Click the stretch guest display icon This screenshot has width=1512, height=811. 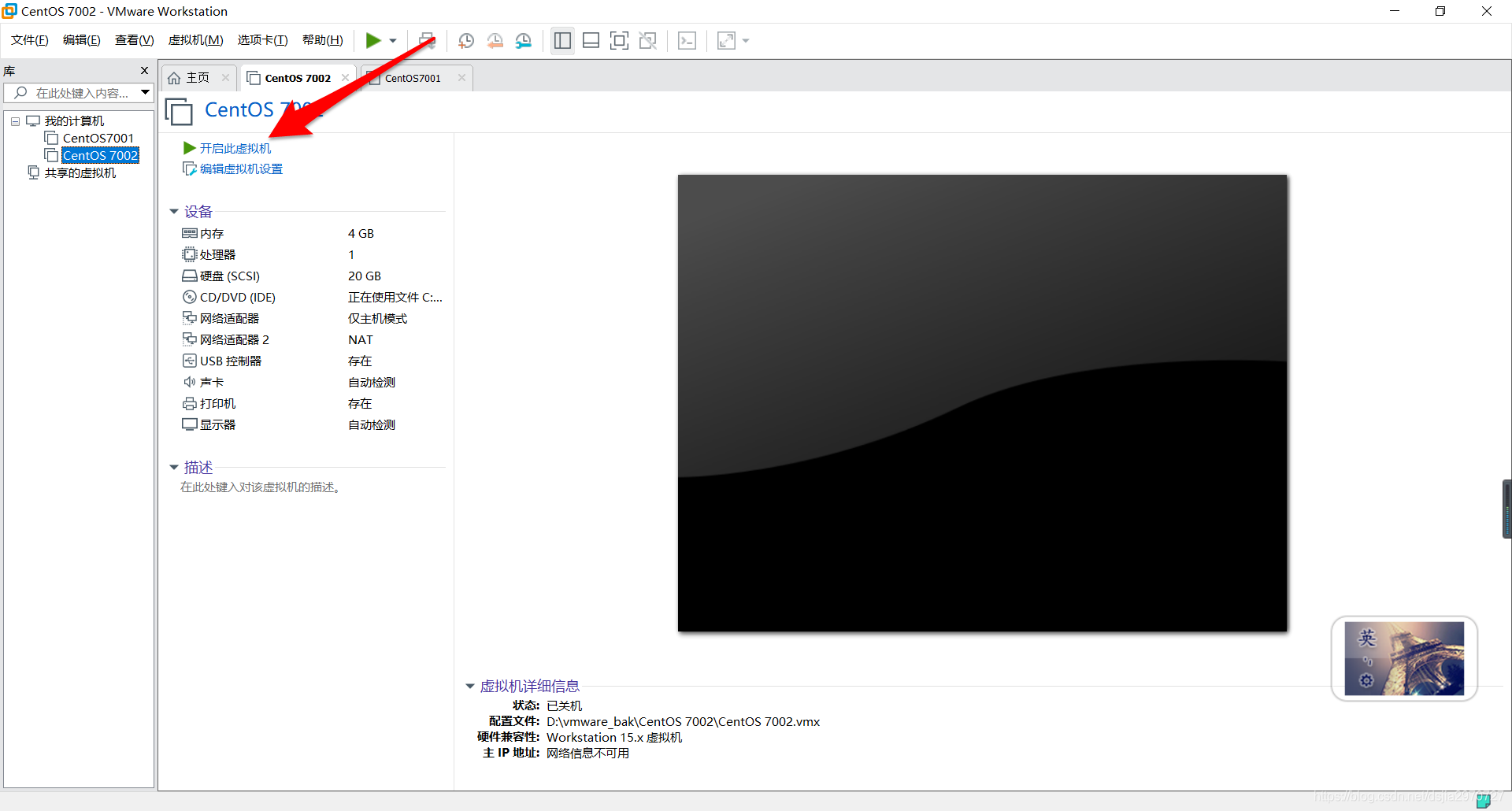726,40
